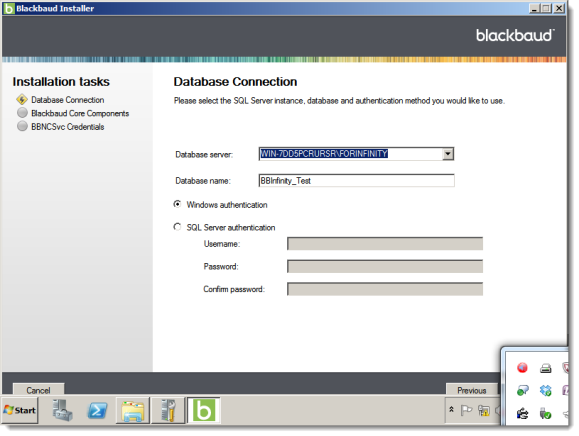Viewport: 579px width, 436px height.
Task: Minimize the Blackbaud Installer window
Action: (534, 8)
